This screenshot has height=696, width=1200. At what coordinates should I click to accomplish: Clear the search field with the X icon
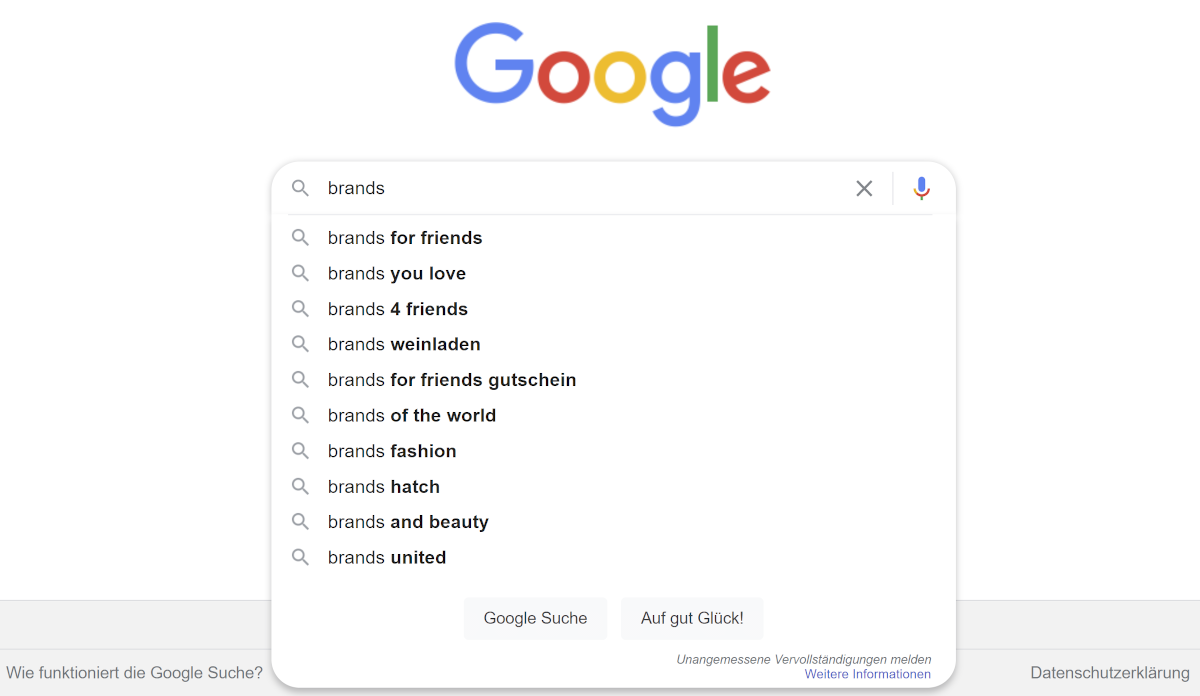pos(864,188)
